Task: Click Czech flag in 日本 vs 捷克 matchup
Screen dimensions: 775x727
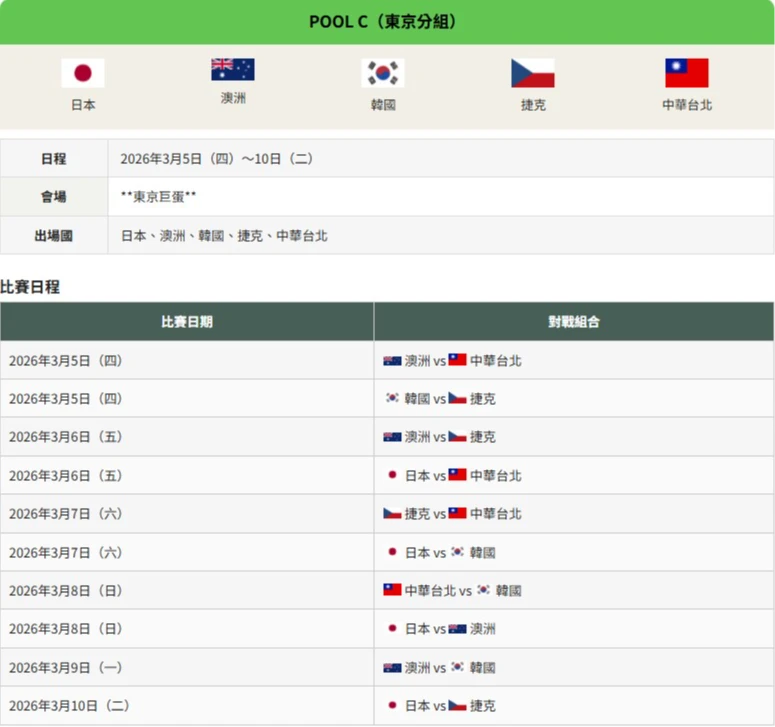Action: click(x=458, y=706)
